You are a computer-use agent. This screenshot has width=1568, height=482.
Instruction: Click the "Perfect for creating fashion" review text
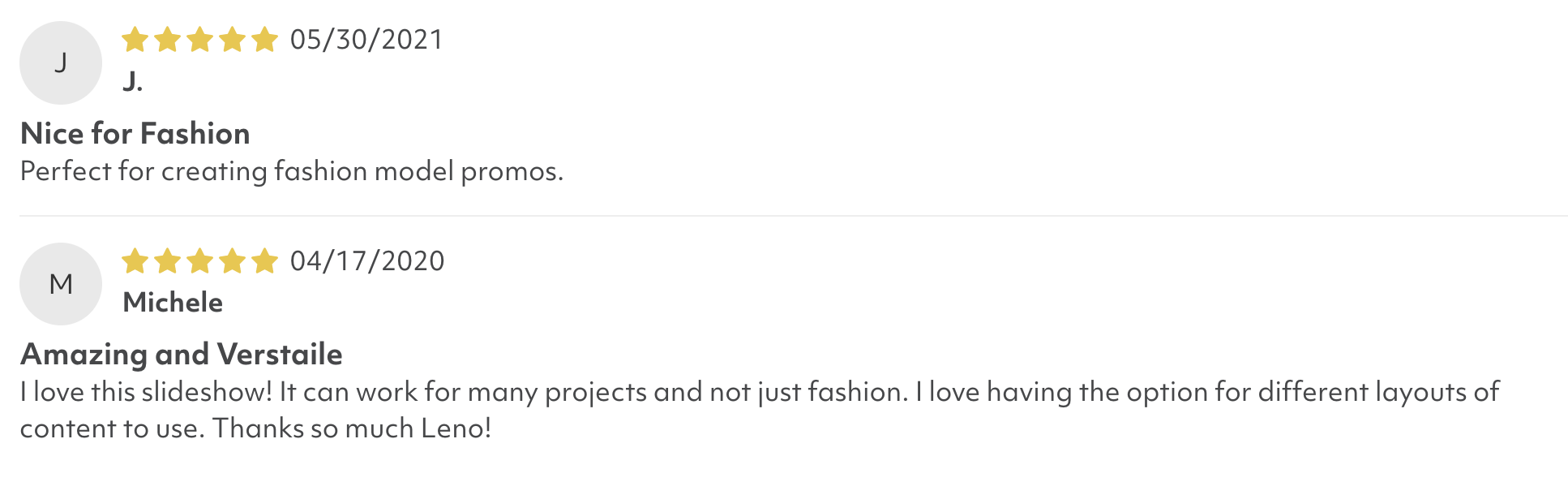click(292, 171)
